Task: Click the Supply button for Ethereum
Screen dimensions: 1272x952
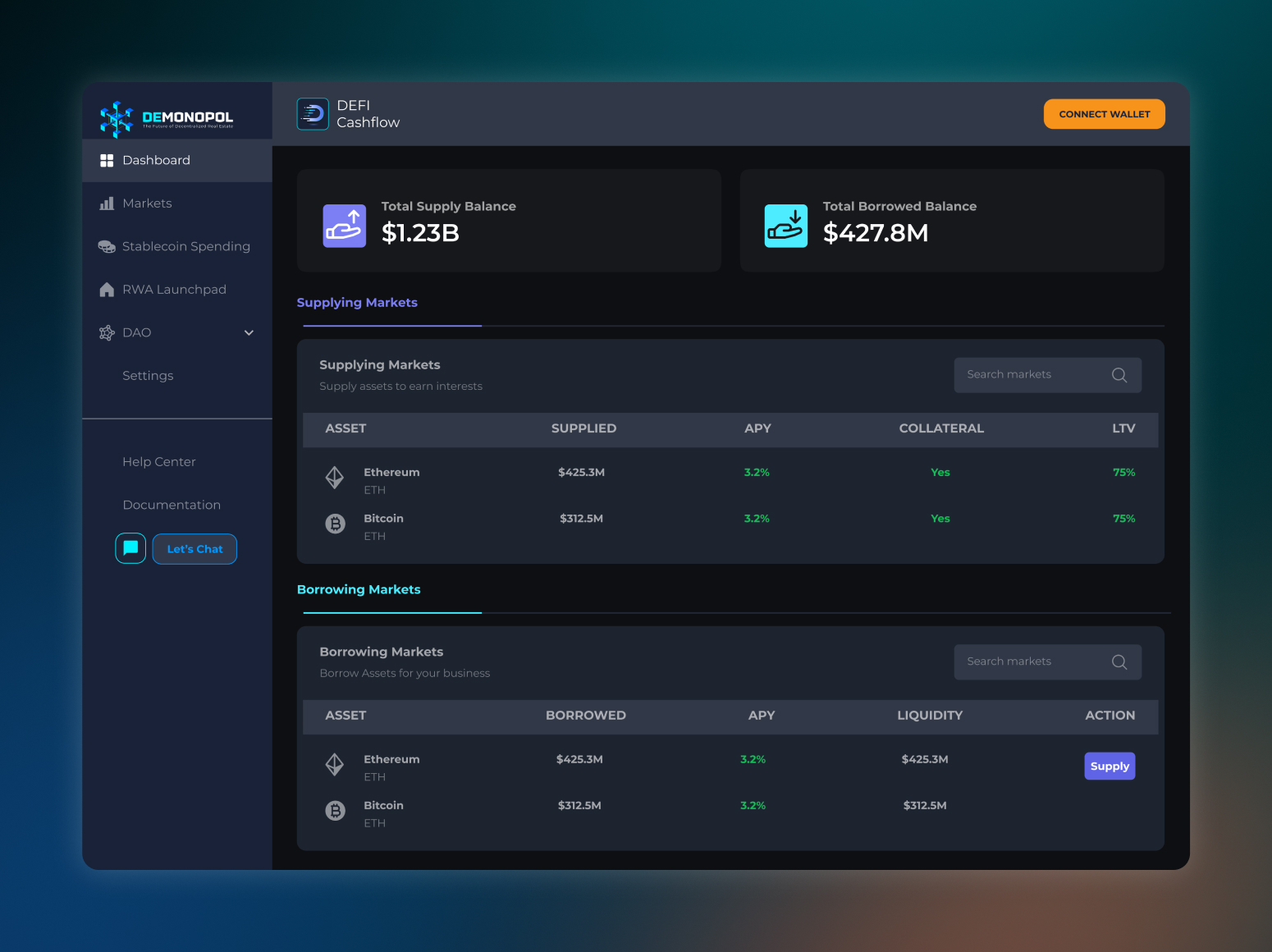Action: pyautogui.click(x=1110, y=767)
